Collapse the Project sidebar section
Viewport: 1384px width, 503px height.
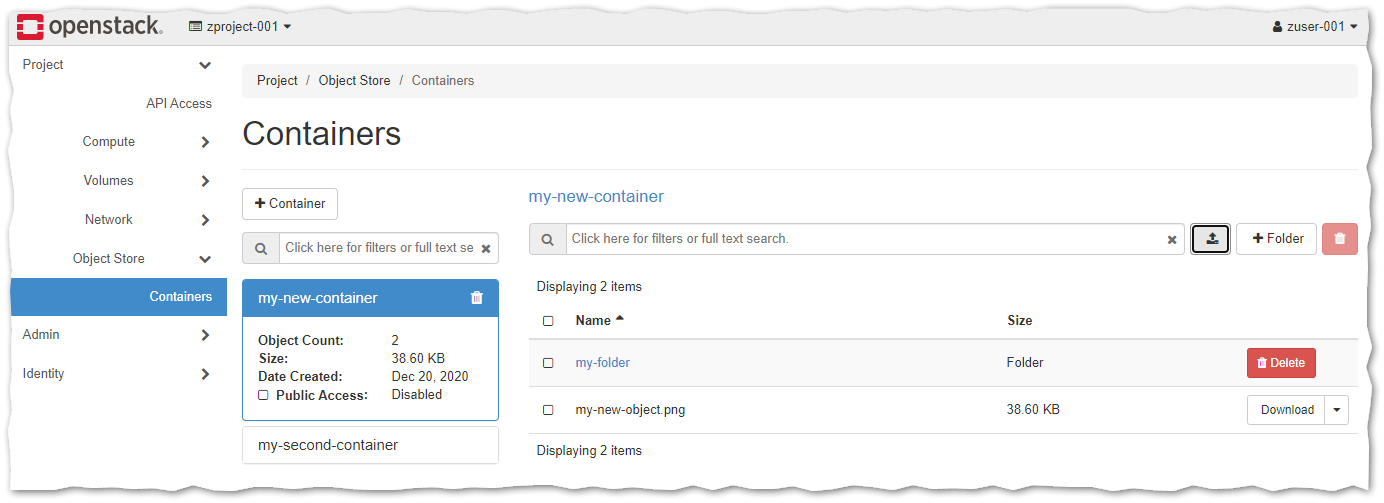tap(119, 65)
